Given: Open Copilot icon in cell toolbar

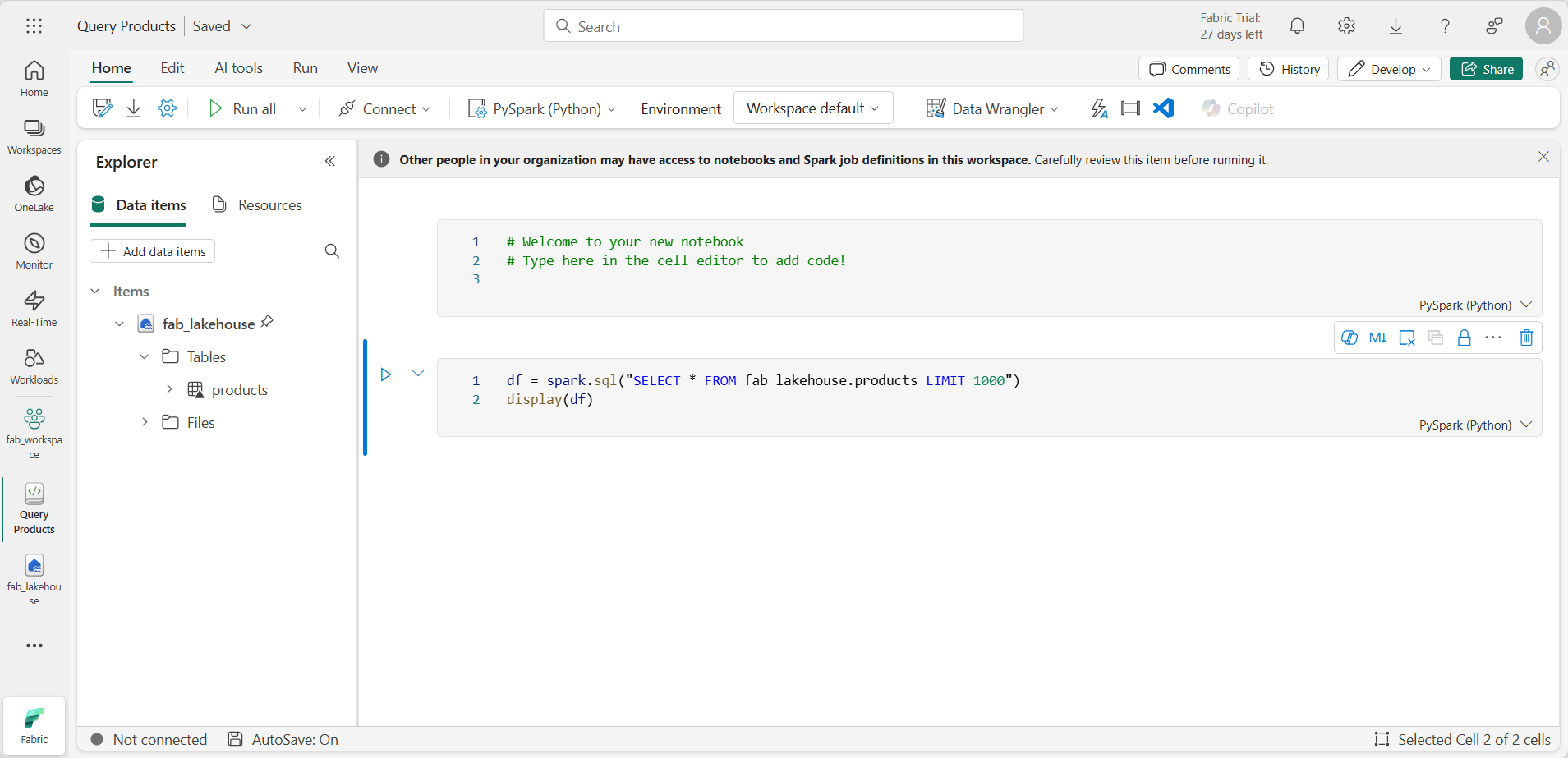Looking at the screenshot, I should click(1349, 338).
